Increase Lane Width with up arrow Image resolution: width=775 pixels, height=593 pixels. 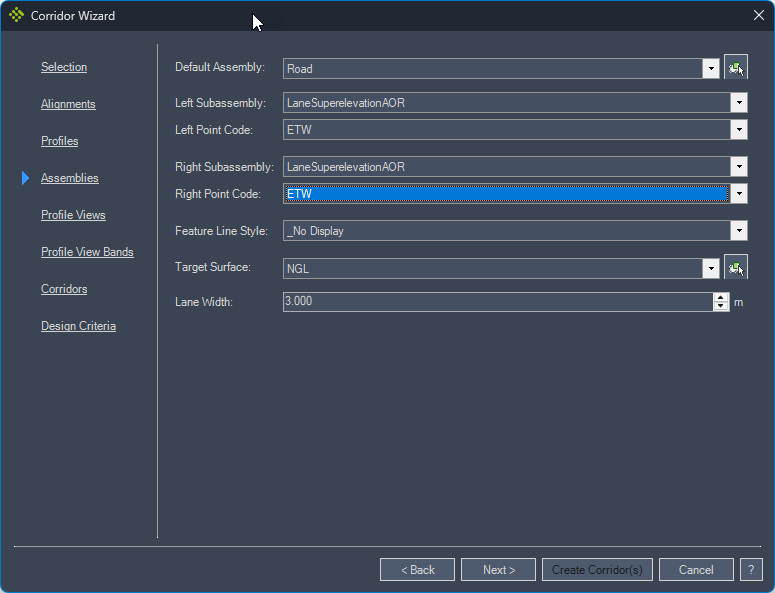click(721, 297)
